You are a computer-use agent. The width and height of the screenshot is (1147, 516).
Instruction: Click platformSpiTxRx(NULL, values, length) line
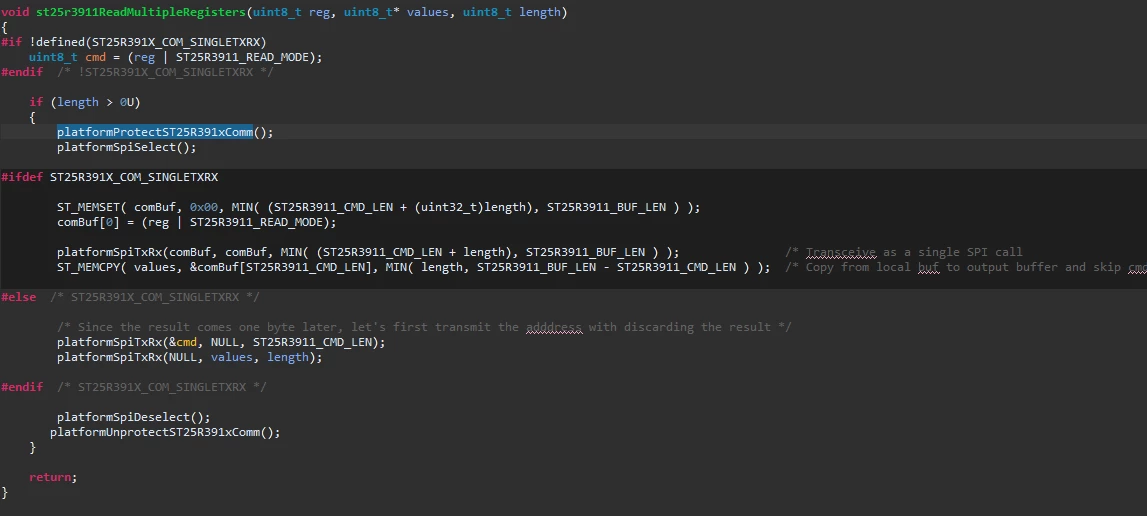[189, 357]
